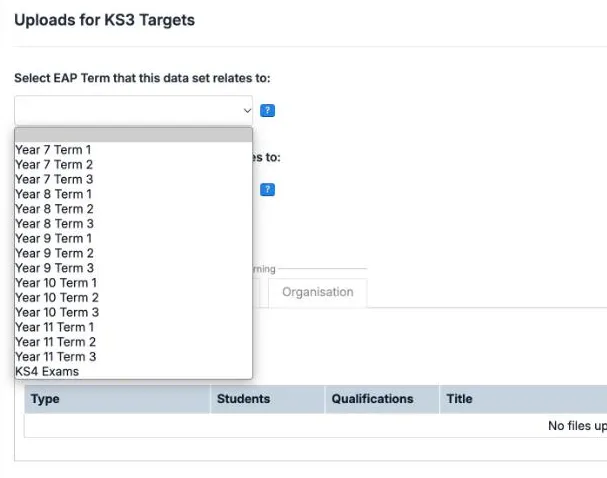Select the blank option in the list
This screenshot has height=478, width=607.
pyautogui.click(x=134, y=135)
